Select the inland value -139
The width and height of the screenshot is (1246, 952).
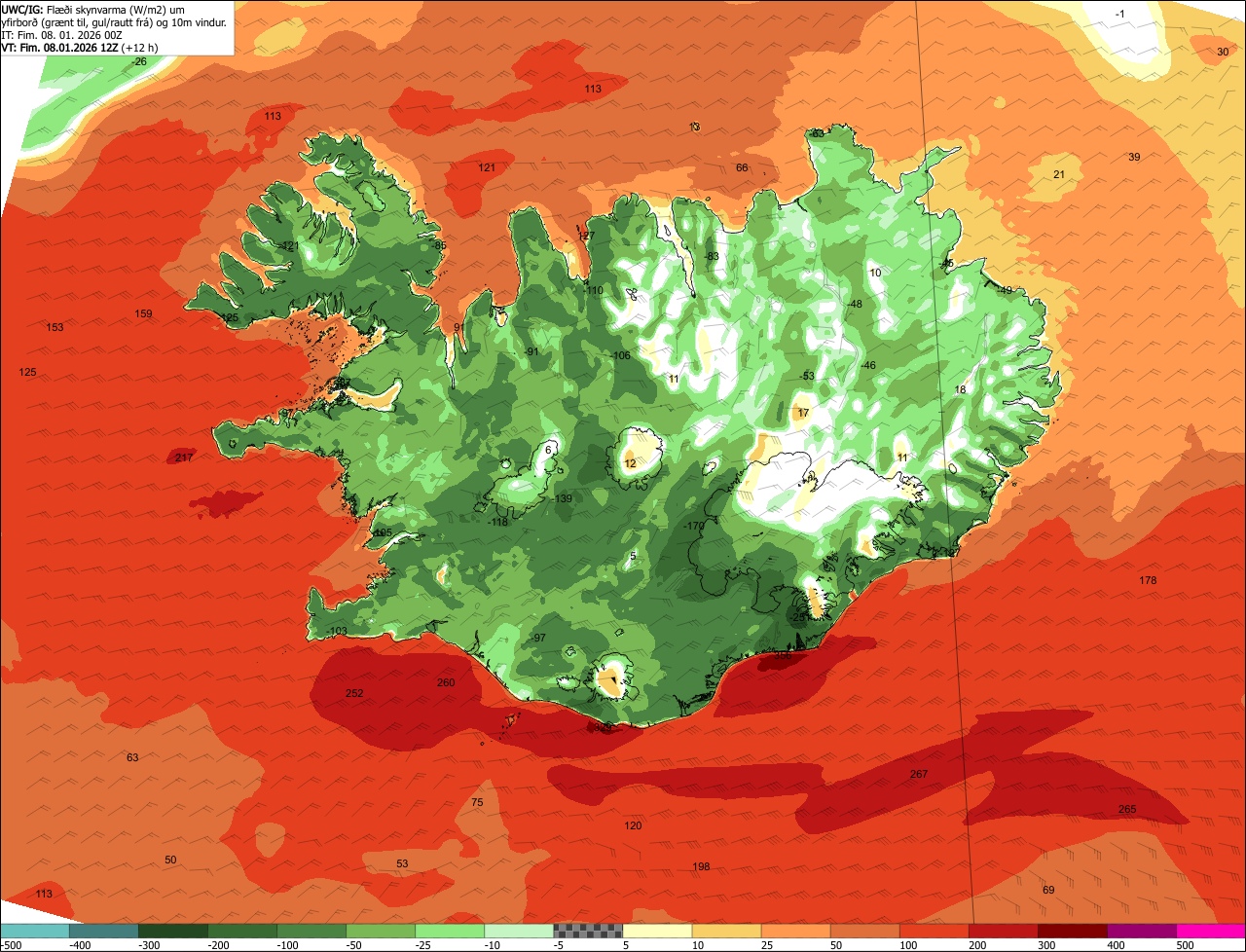coord(562,498)
